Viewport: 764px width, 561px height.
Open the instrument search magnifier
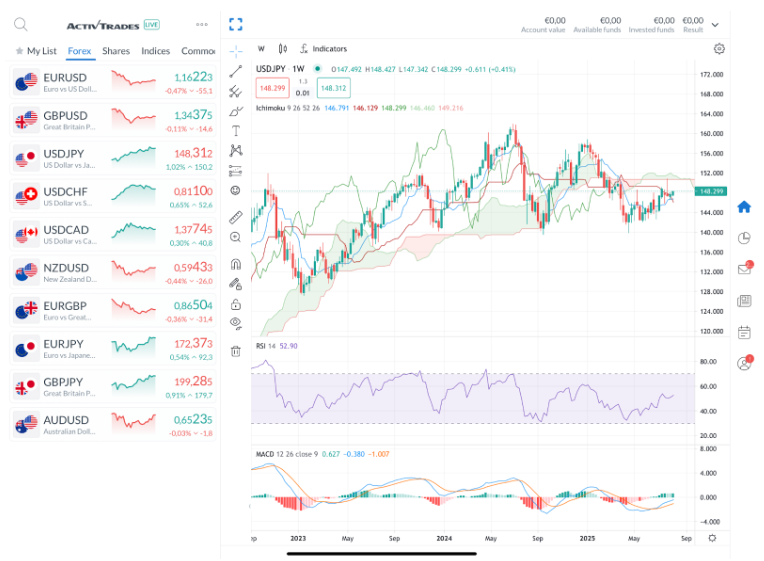tap(21, 24)
